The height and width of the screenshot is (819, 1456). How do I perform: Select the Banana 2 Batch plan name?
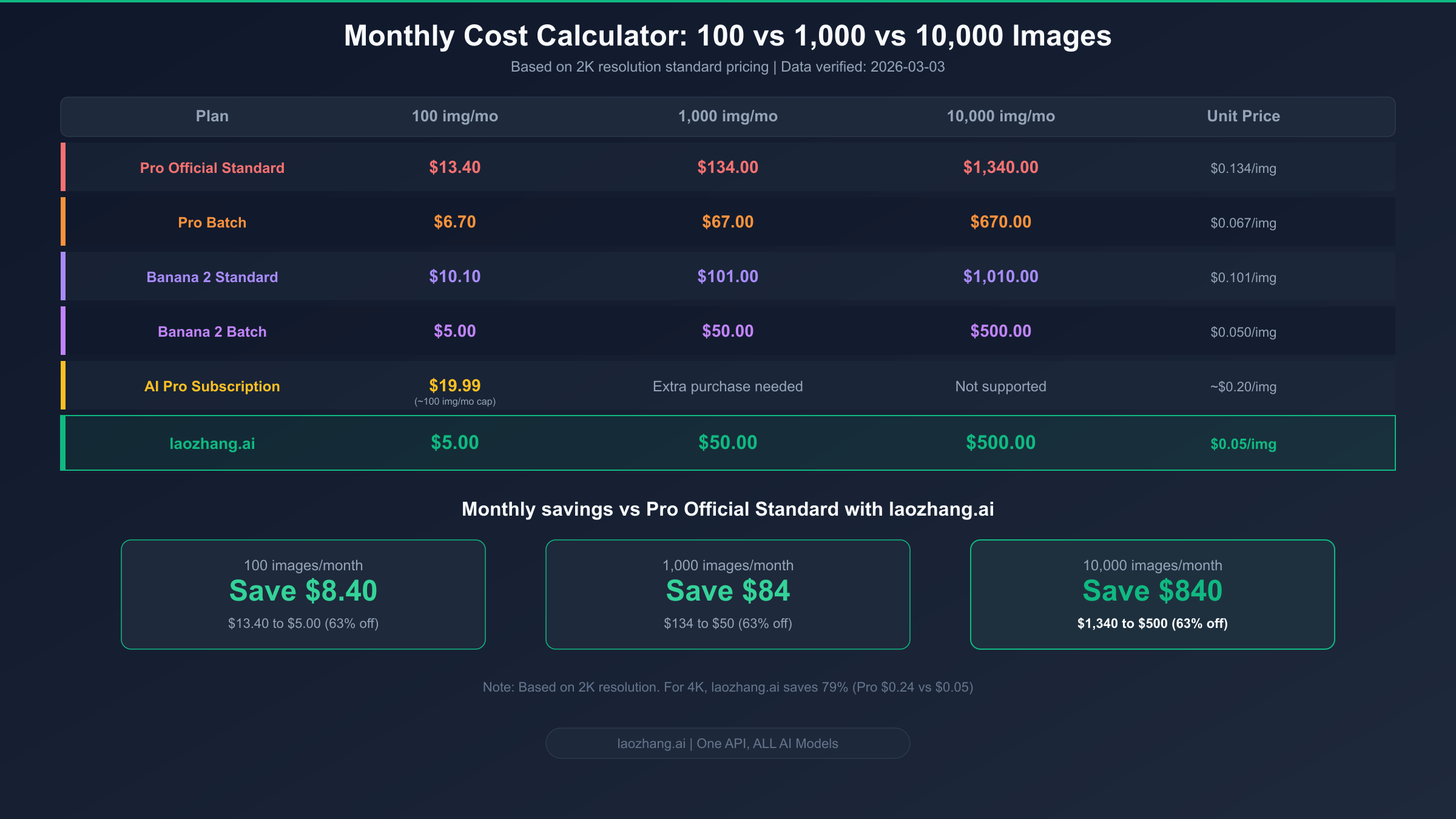click(212, 331)
